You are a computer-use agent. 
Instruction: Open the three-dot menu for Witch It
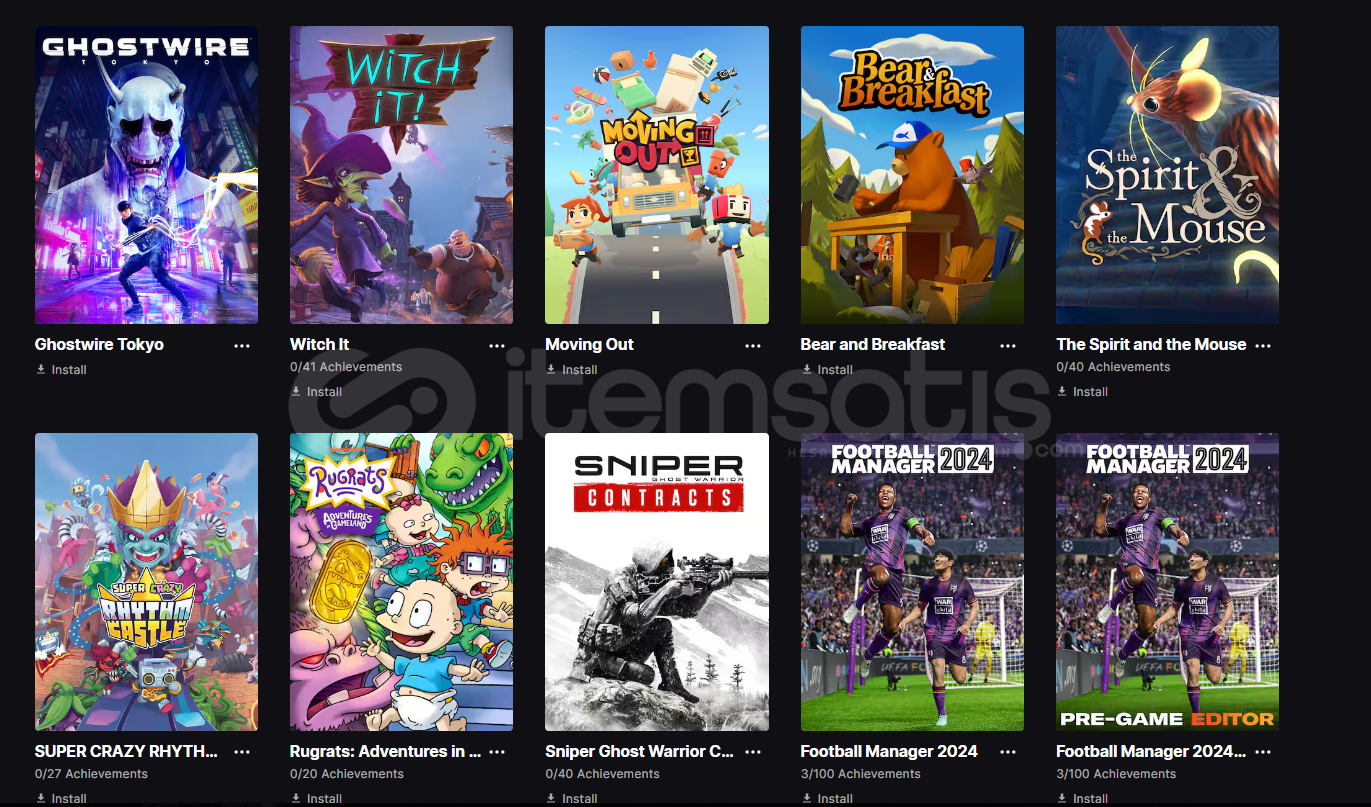(497, 346)
